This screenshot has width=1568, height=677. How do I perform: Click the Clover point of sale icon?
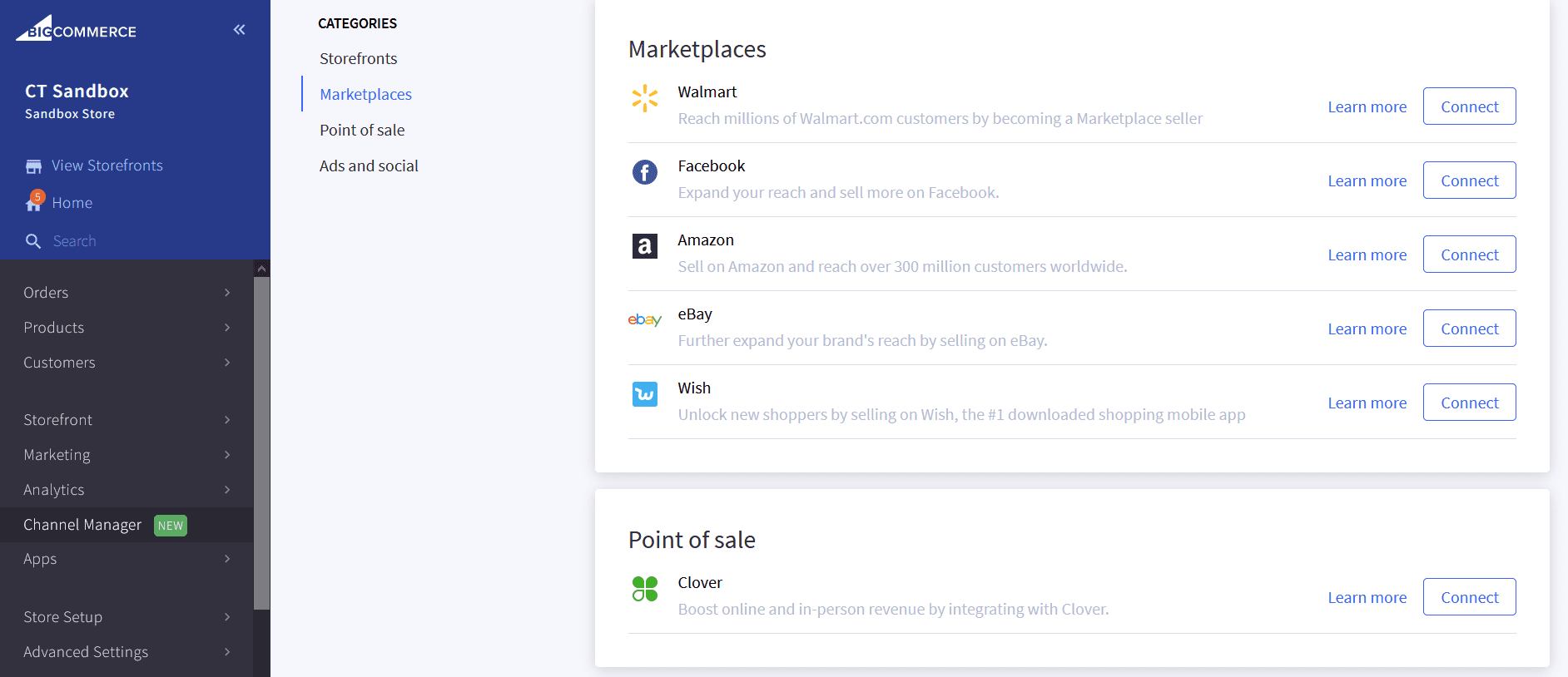coord(645,589)
